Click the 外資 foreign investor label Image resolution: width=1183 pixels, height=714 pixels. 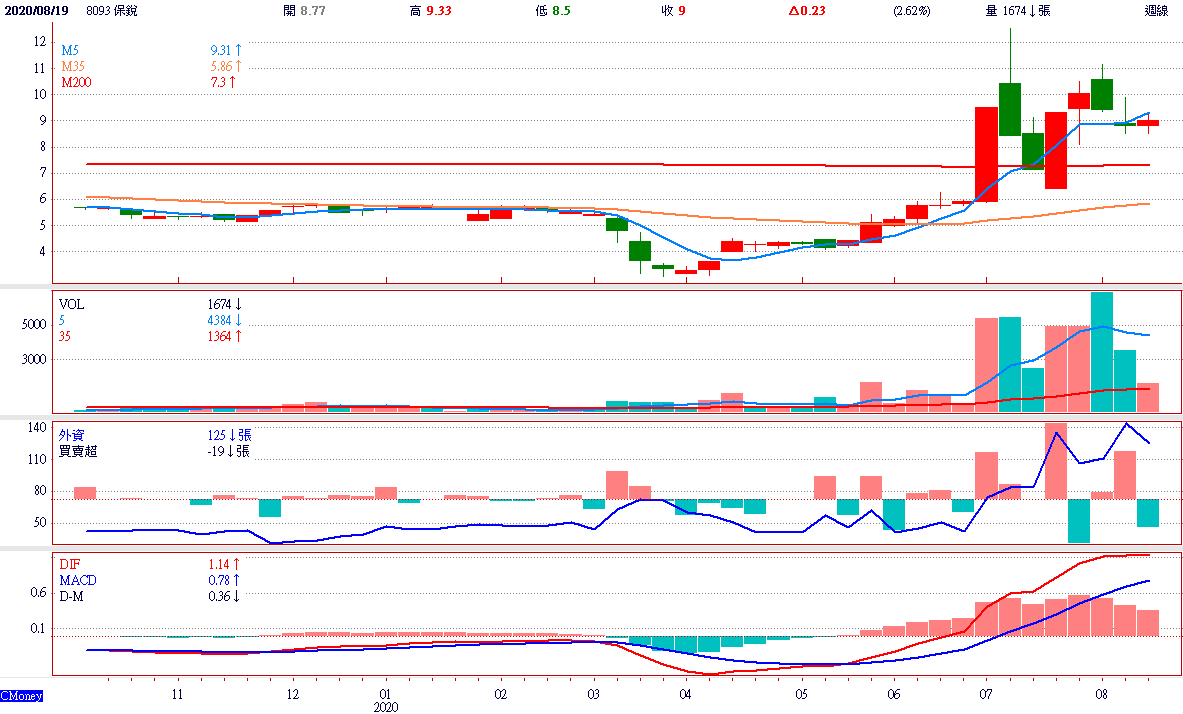click(x=72, y=435)
